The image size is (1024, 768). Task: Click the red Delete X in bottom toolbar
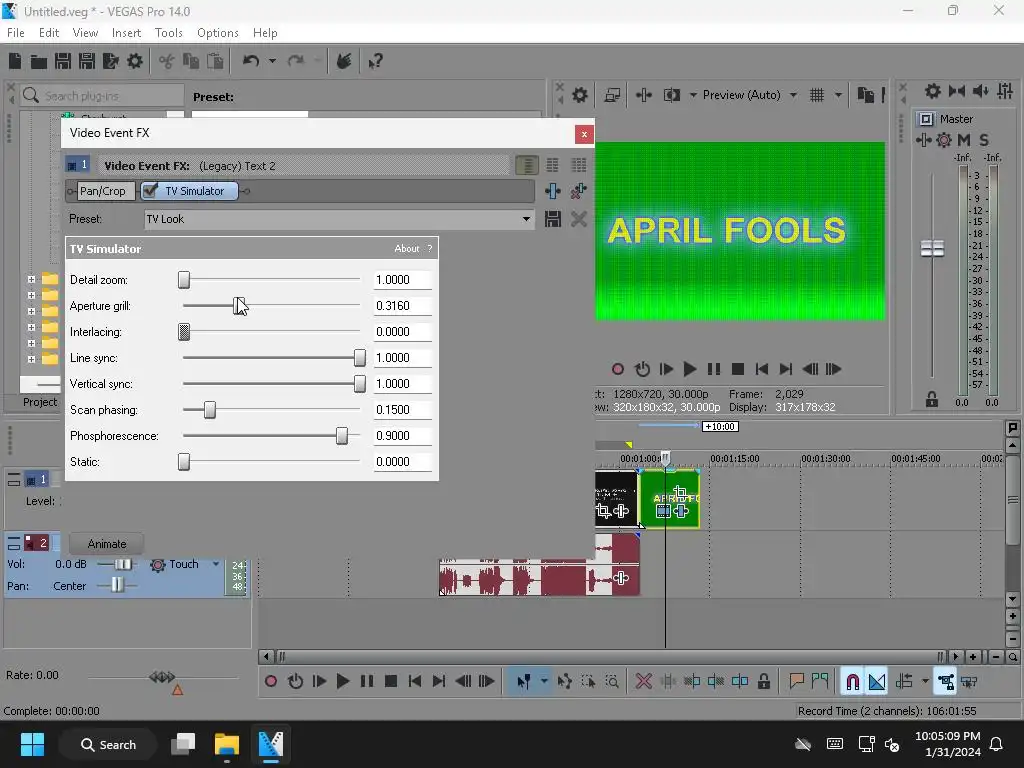click(643, 681)
